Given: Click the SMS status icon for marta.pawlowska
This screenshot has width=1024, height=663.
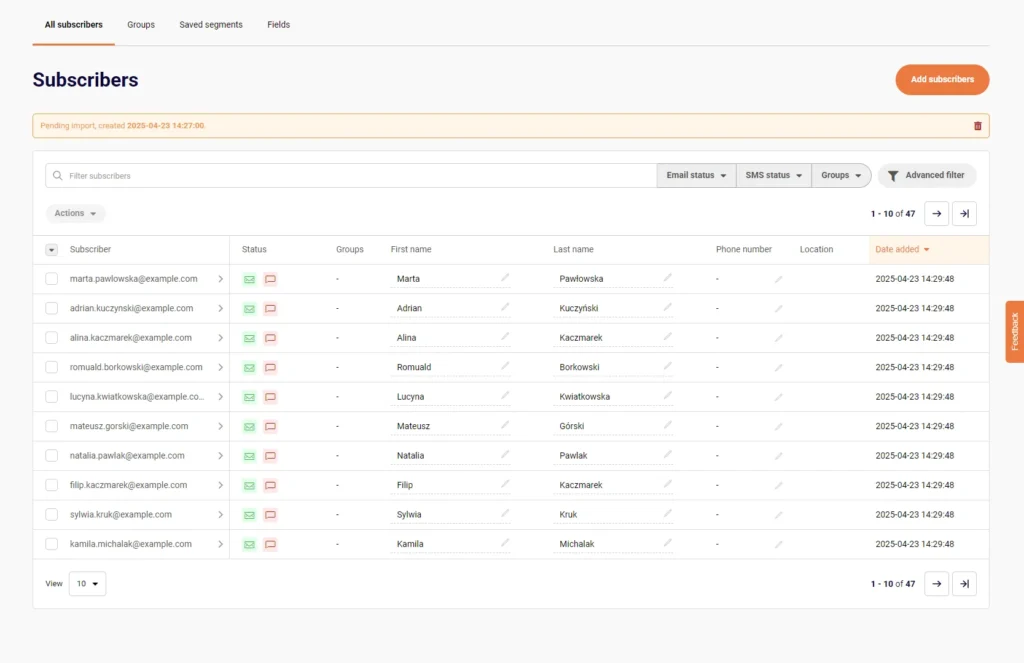Looking at the screenshot, I should [x=270, y=280].
